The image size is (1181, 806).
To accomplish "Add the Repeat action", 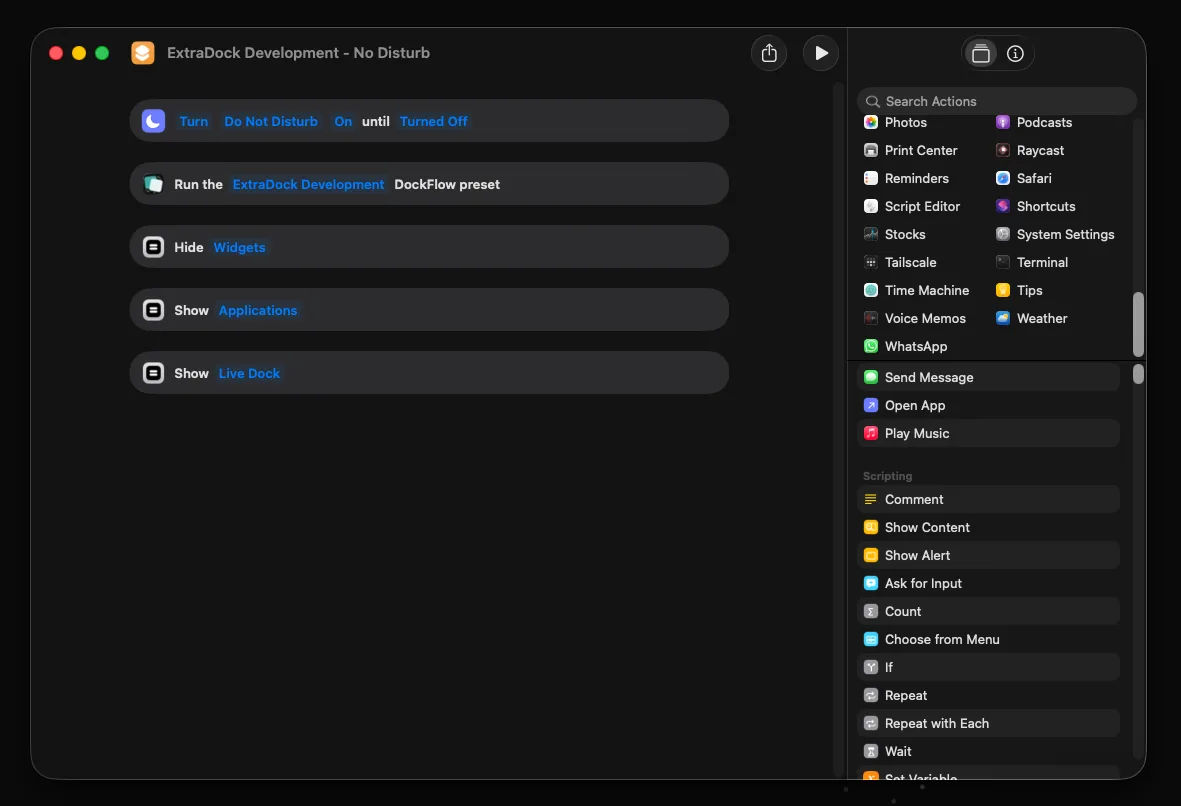I will (988, 695).
